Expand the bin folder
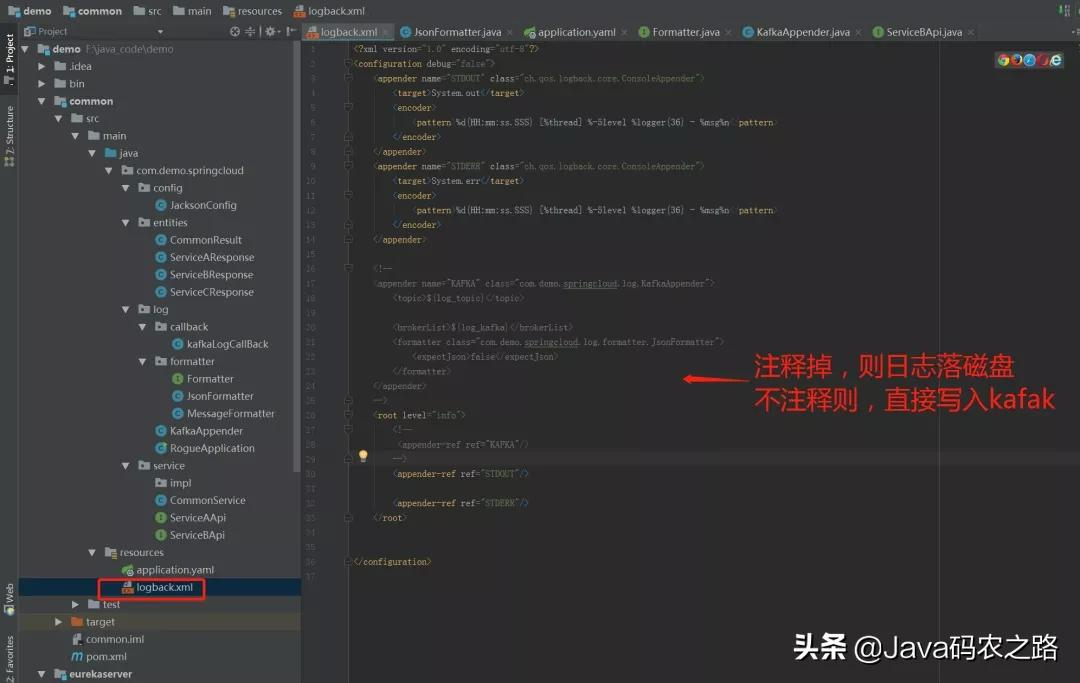Screen dimensions: 1080x683 42,84
